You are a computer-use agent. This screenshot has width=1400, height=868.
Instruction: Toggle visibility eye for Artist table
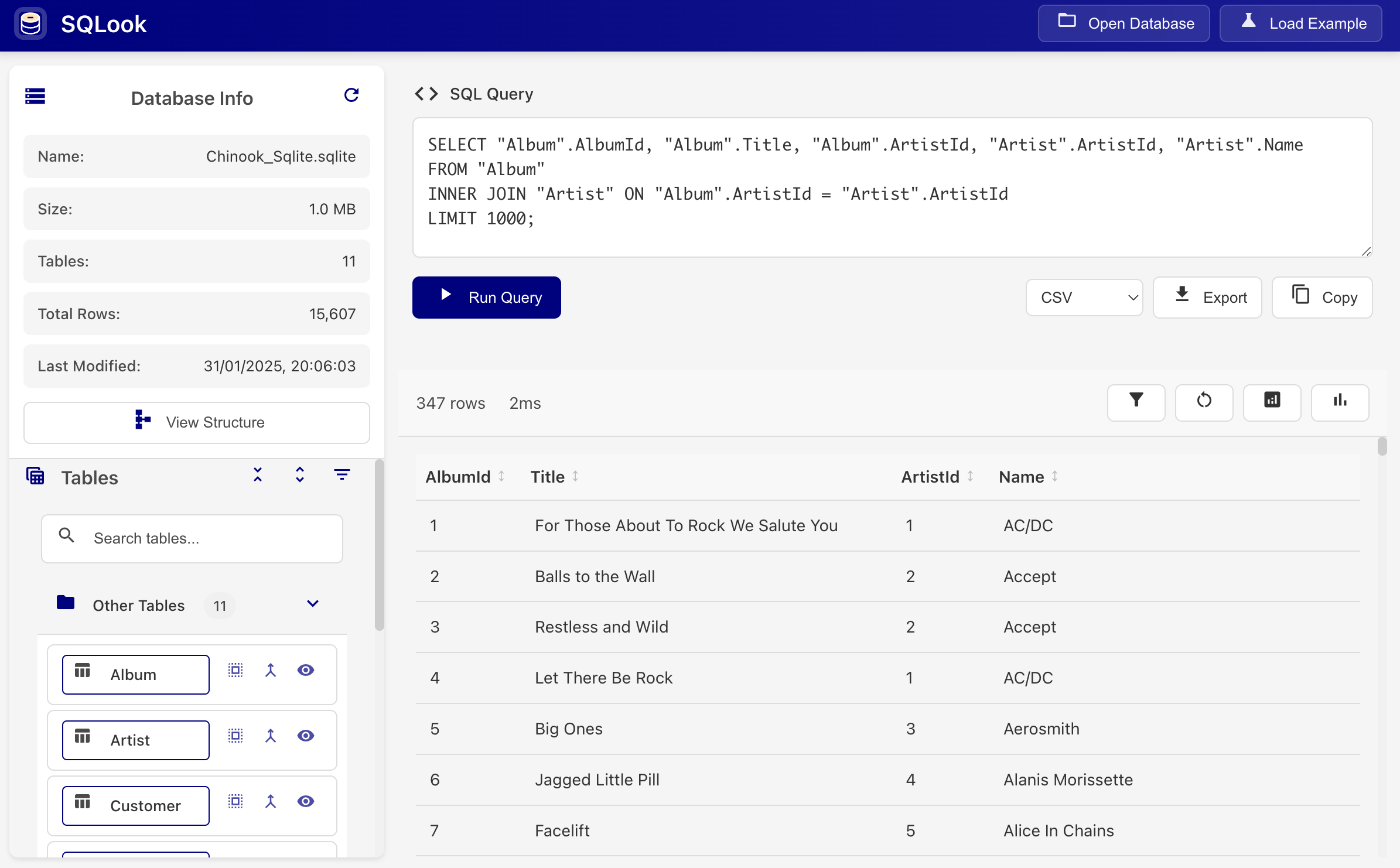[x=306, y=736]
